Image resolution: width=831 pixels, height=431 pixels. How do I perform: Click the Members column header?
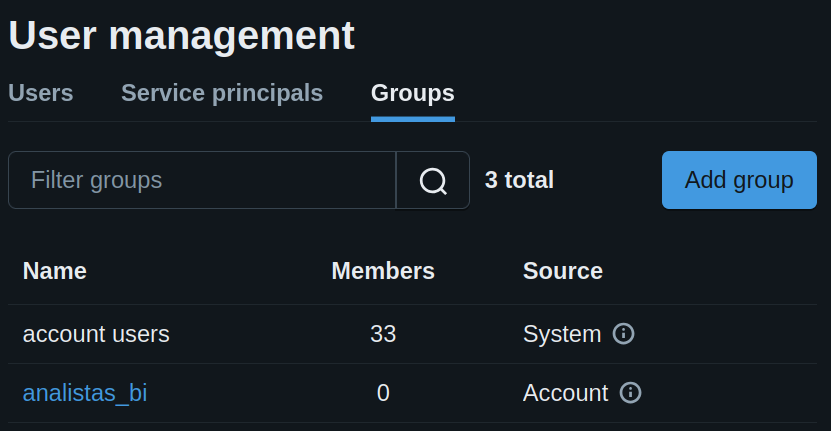tap(383, 271)
